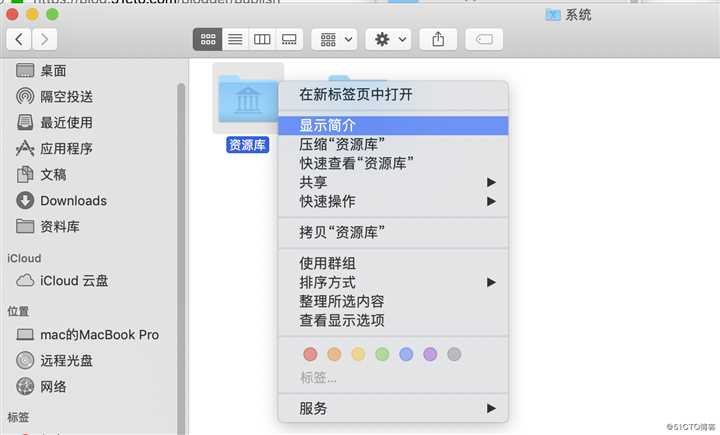Click the yellow minimize window button
This screenshot has width=720, height=435.
click(32, 15)
